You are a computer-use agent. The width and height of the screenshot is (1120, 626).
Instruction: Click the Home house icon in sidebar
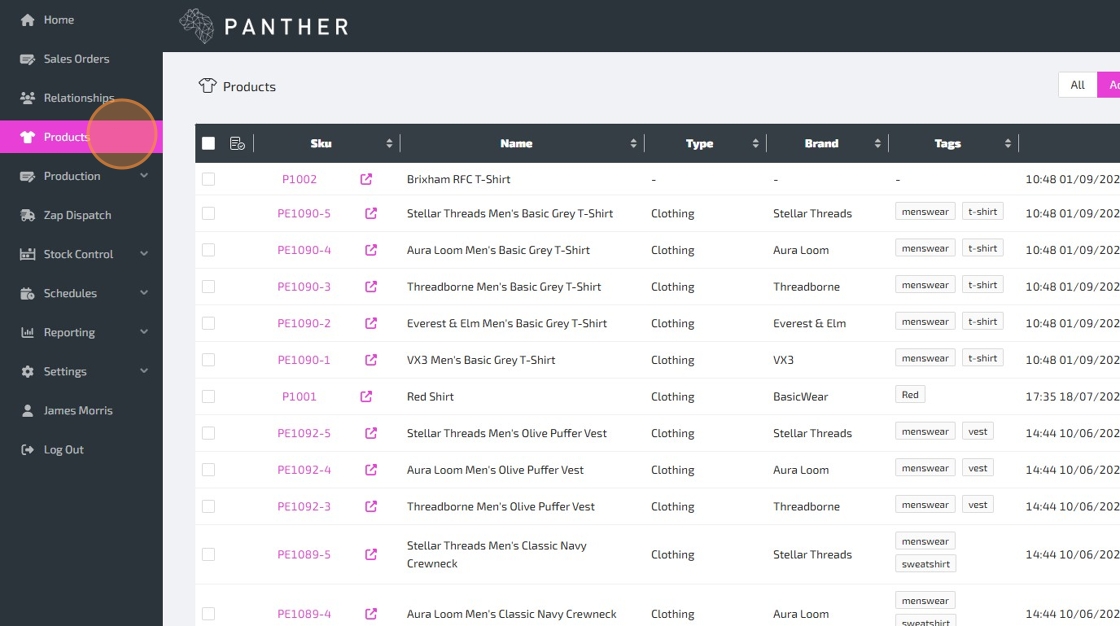click(x=28, y=20)
